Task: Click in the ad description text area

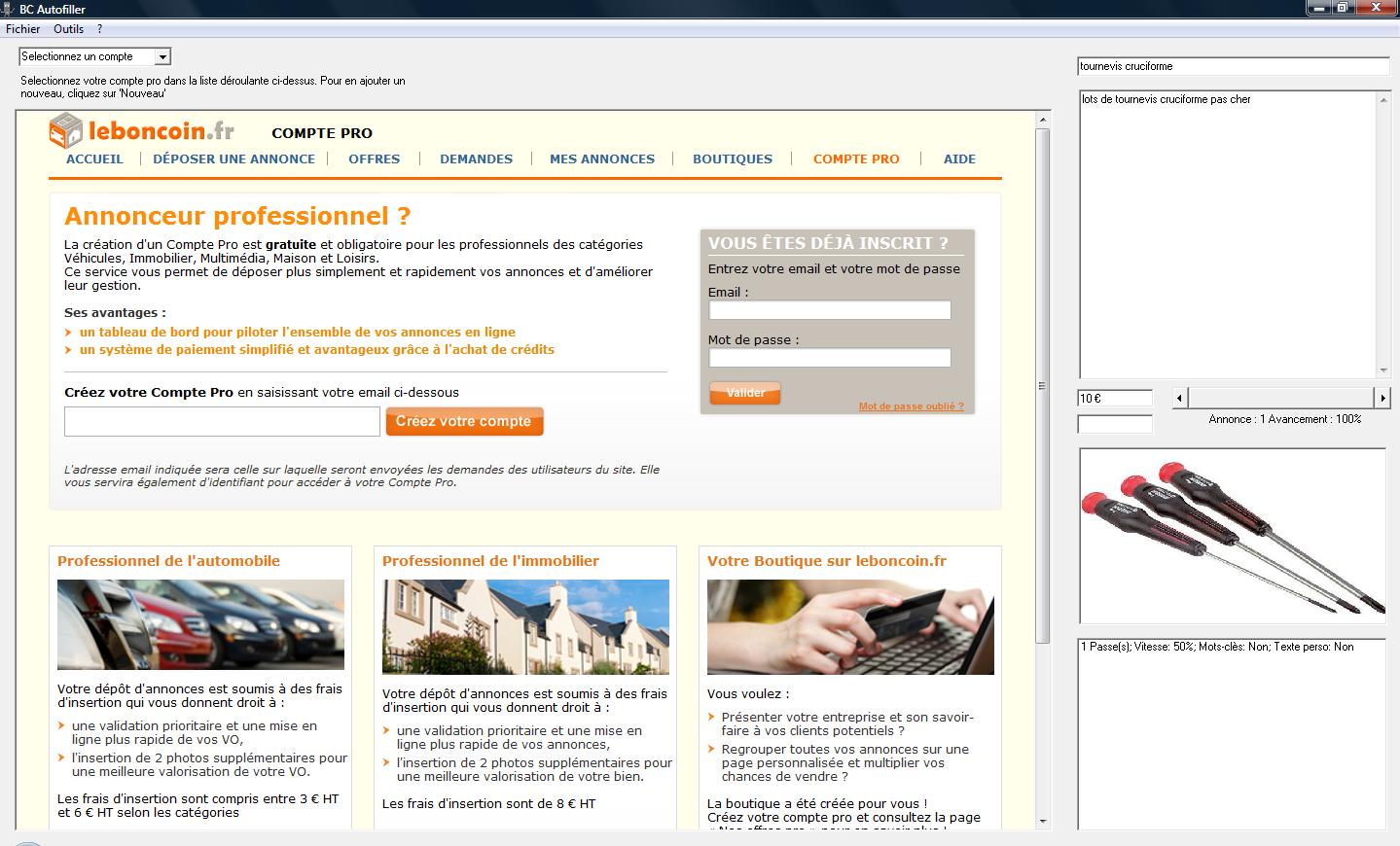Action: tap(1228, 234)
